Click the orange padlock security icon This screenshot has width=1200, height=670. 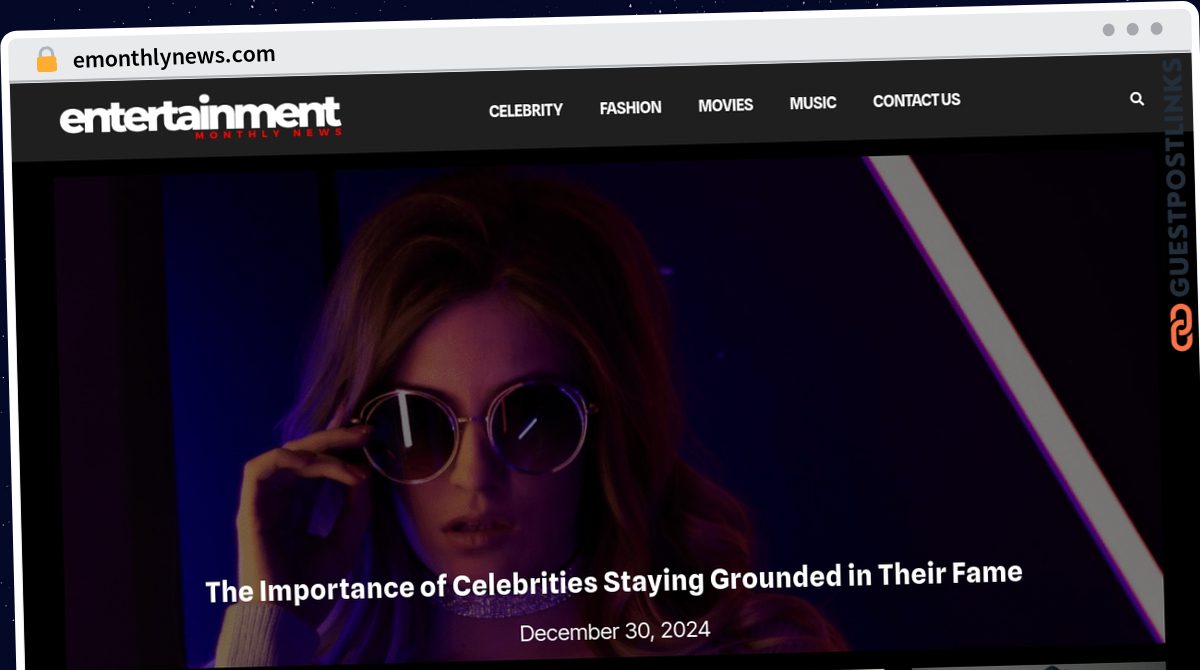[x=47, y=60]
